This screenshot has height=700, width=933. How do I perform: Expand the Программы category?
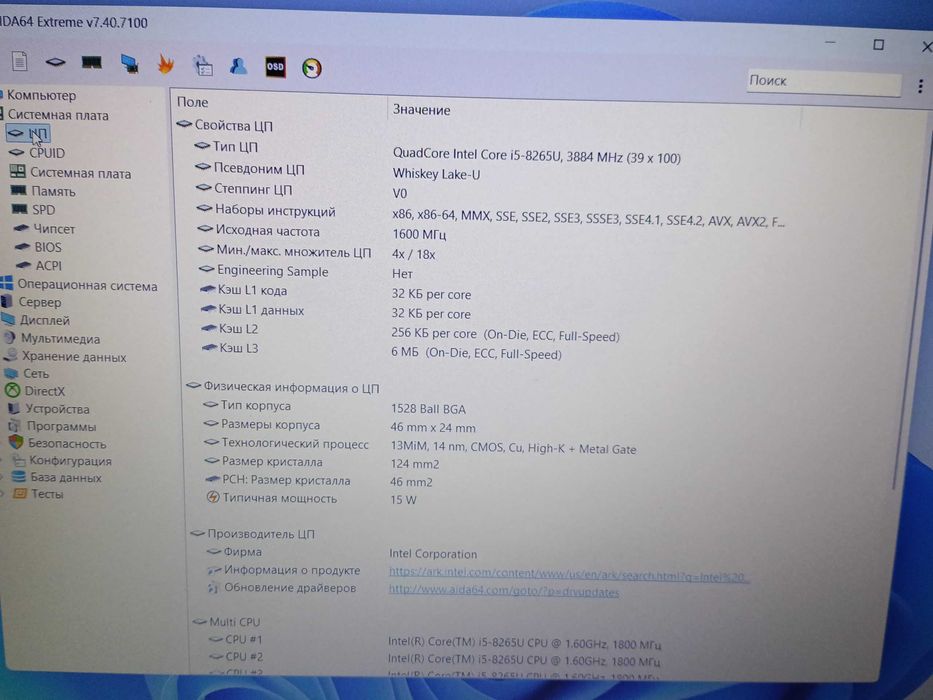coord(61,426)
